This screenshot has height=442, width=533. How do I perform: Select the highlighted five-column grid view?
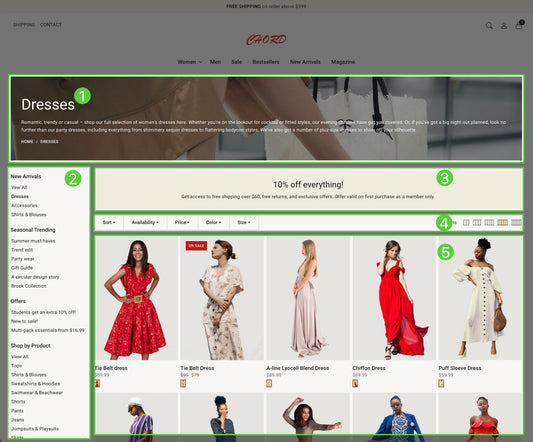(x=502, y=222)
